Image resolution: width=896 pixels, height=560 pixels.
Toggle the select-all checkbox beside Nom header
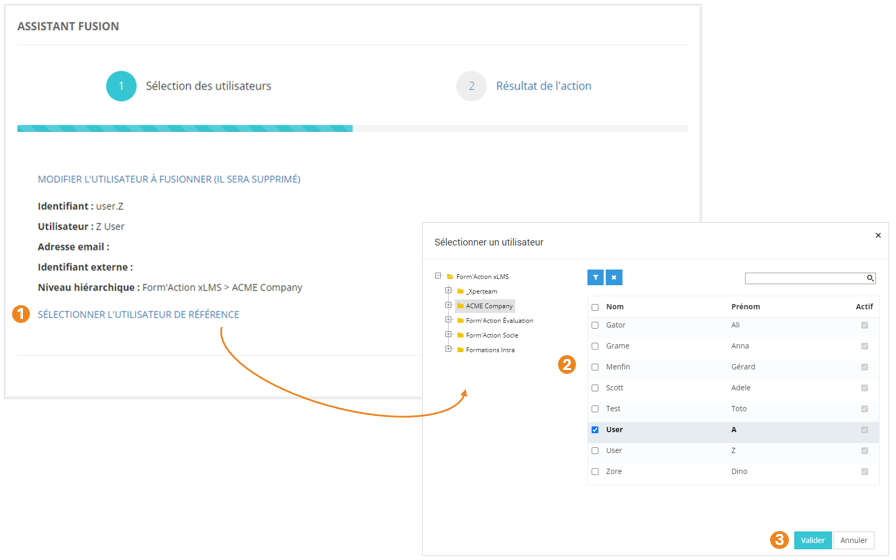click(595, 307)
